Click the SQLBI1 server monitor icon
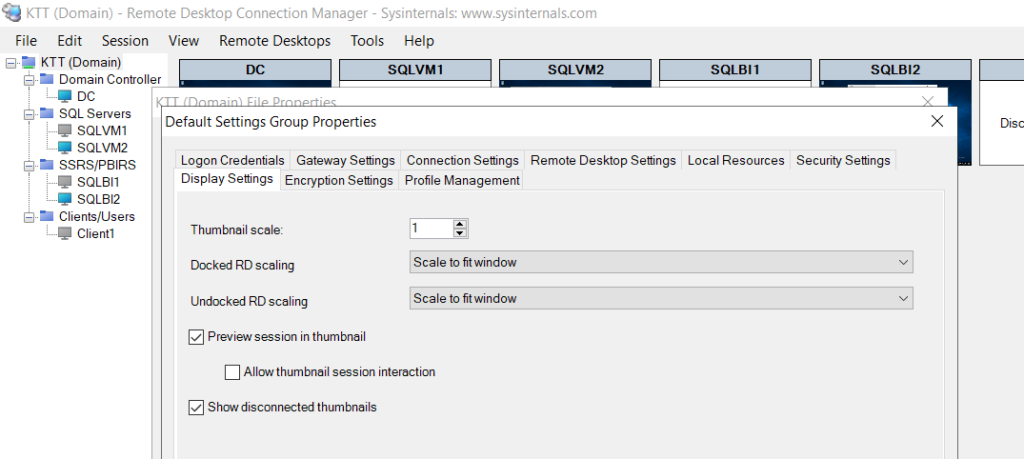1024x459 pixels. 65,182
